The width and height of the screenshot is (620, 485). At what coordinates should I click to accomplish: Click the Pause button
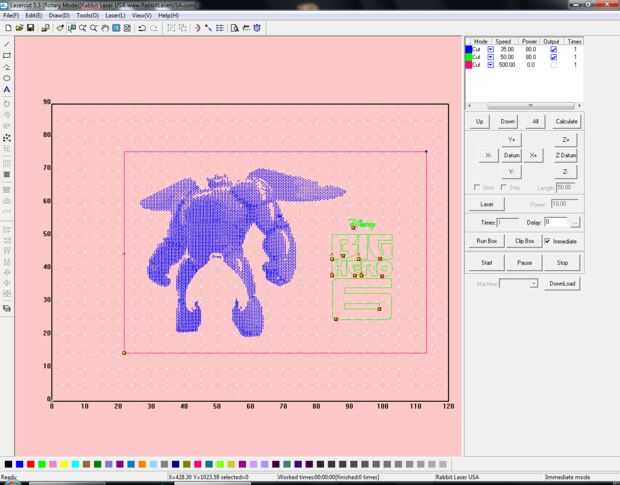[524, 263]
